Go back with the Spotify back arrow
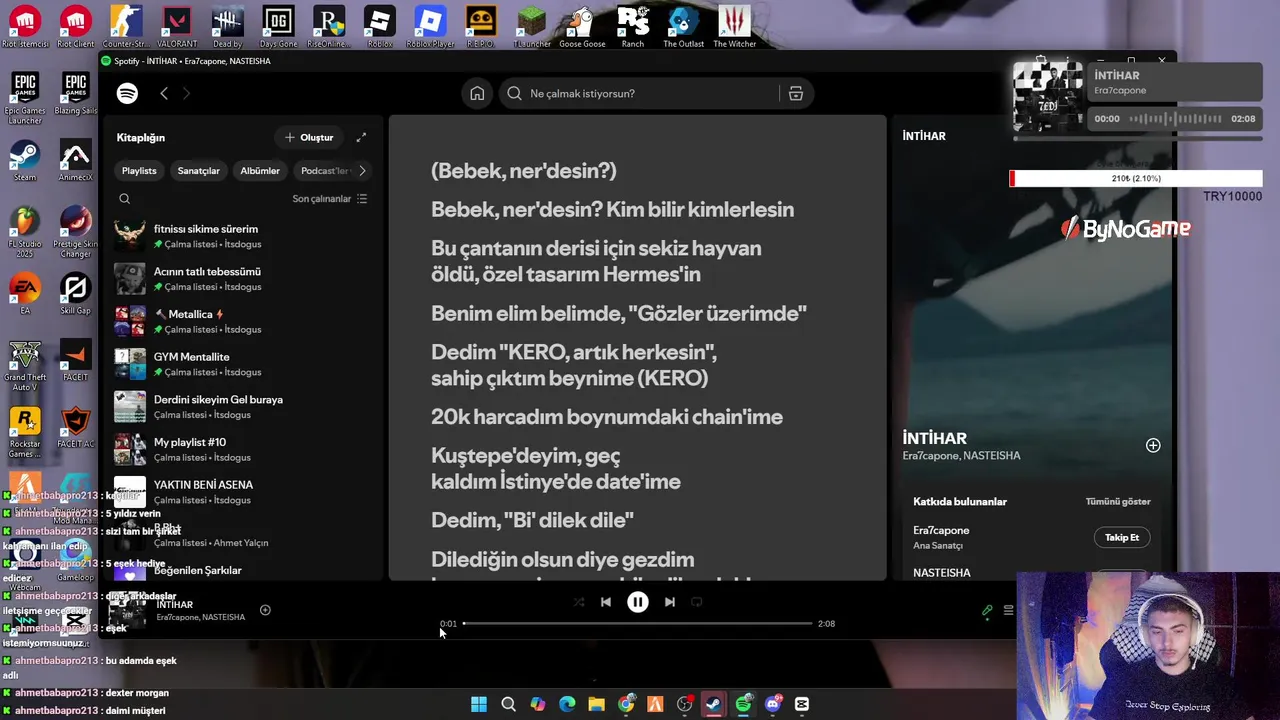The height and width of the screenshot is (720, 1280). pos(164,93)
